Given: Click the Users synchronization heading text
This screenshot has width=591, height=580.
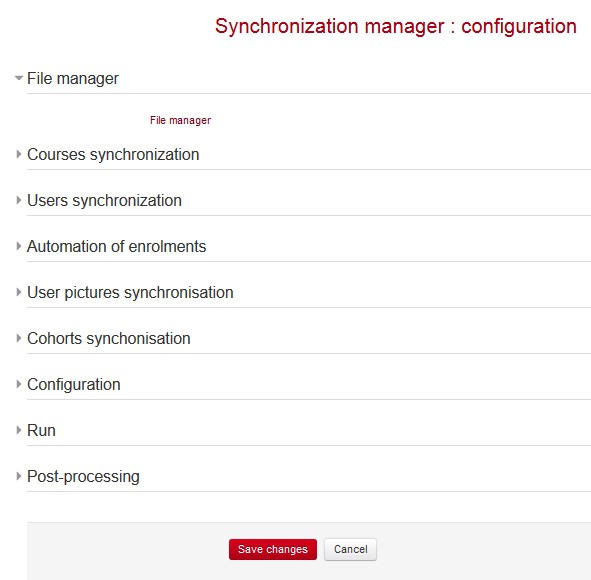Looking at the screenshot, I should tap(104, 201).
